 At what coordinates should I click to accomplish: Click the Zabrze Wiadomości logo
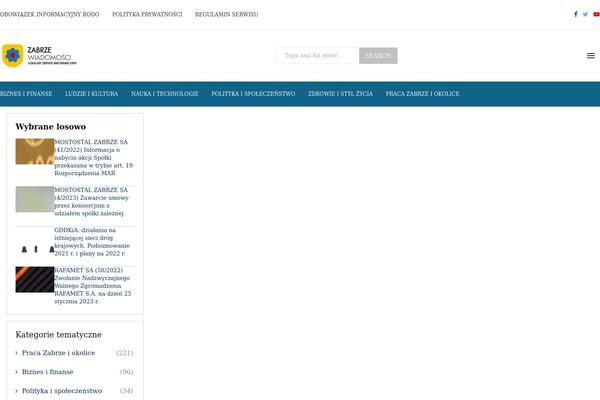point(39,56)
